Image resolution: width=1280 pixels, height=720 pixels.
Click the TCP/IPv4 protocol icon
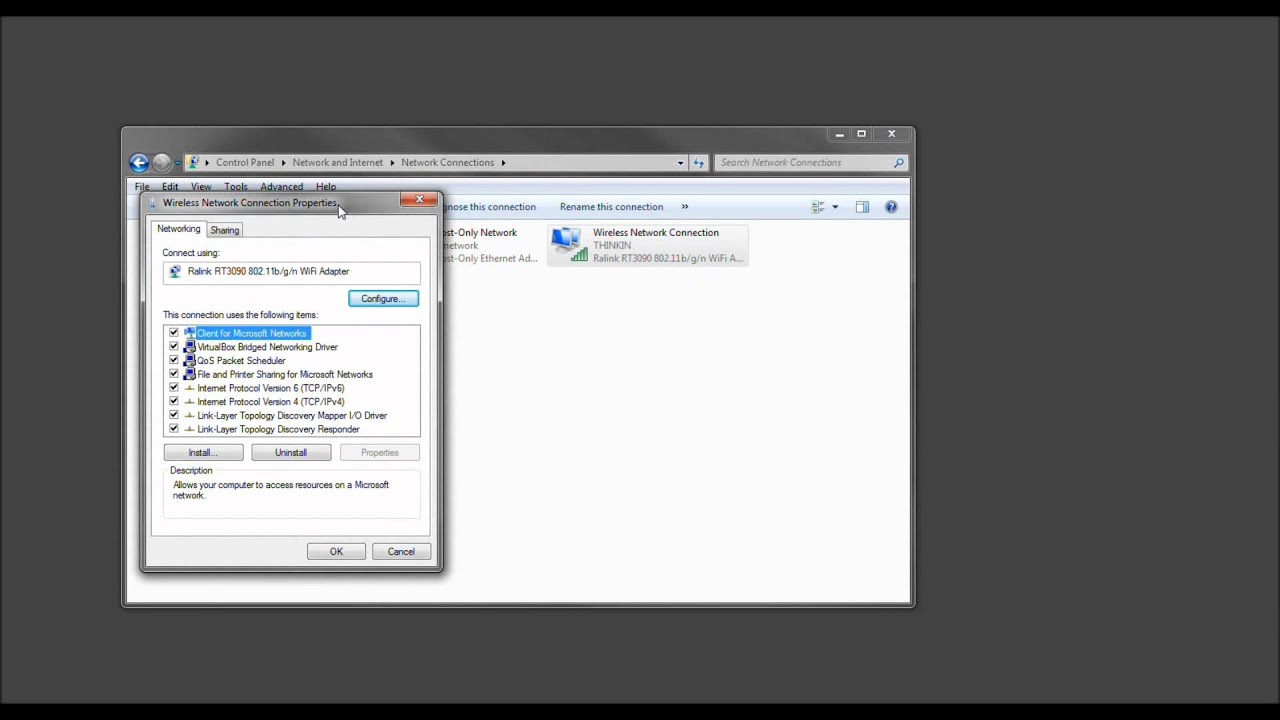click(x=189, y=401)
